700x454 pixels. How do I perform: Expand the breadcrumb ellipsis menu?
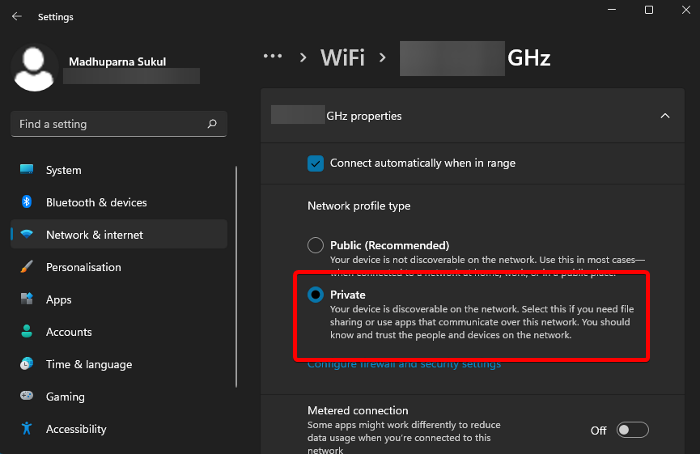[273, 57]
